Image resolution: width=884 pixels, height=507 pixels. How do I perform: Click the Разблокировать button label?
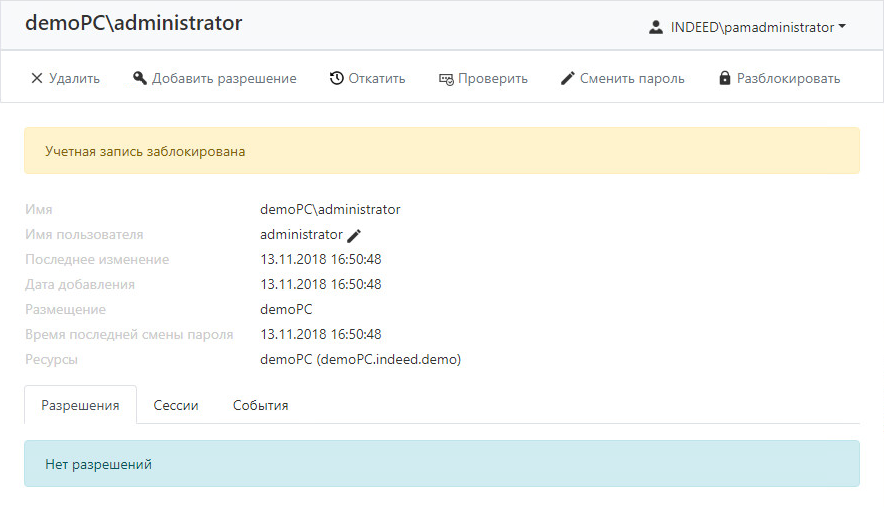pos(788,78)
